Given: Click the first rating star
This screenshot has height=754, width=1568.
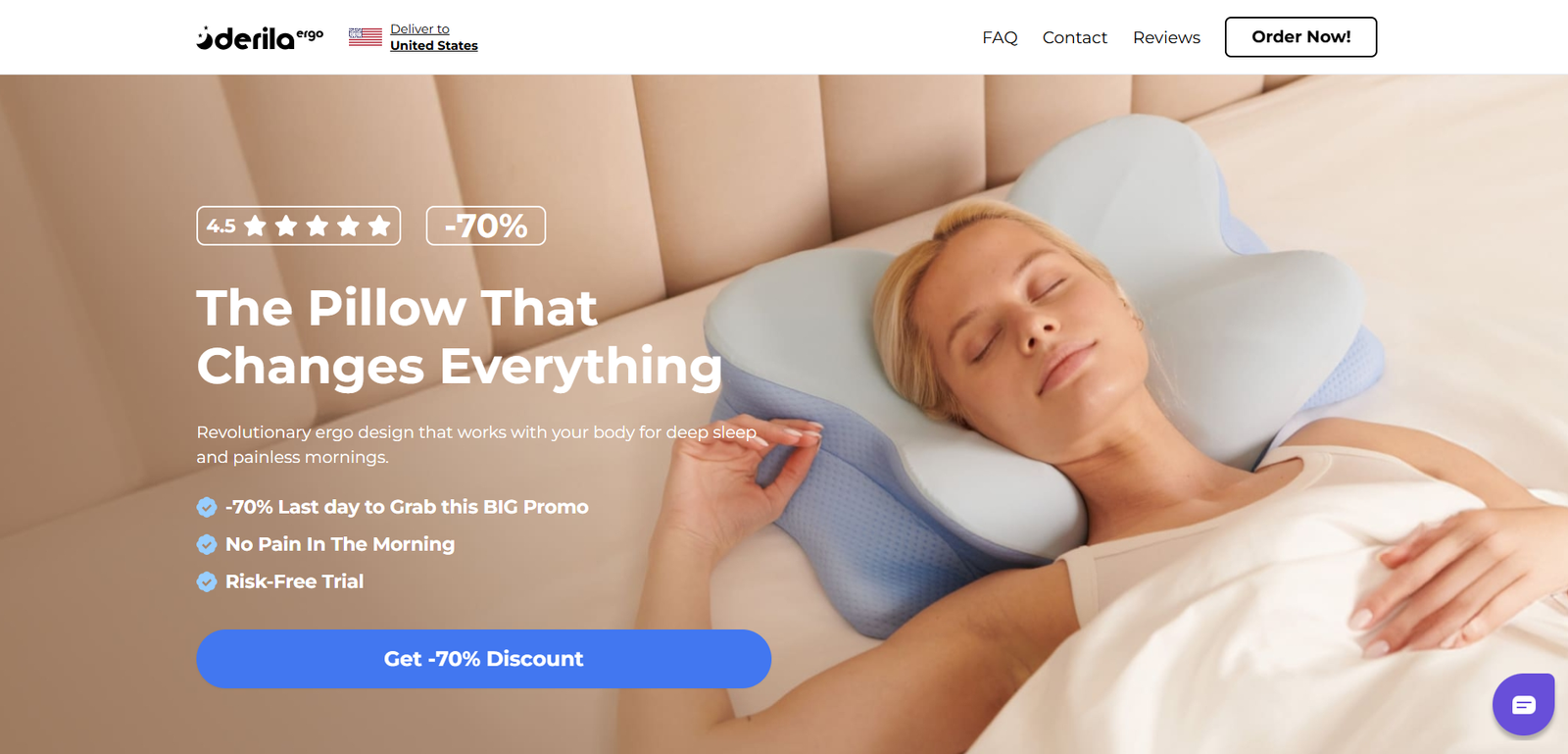Looking at the screenshot, I should [x=256, y=226].
